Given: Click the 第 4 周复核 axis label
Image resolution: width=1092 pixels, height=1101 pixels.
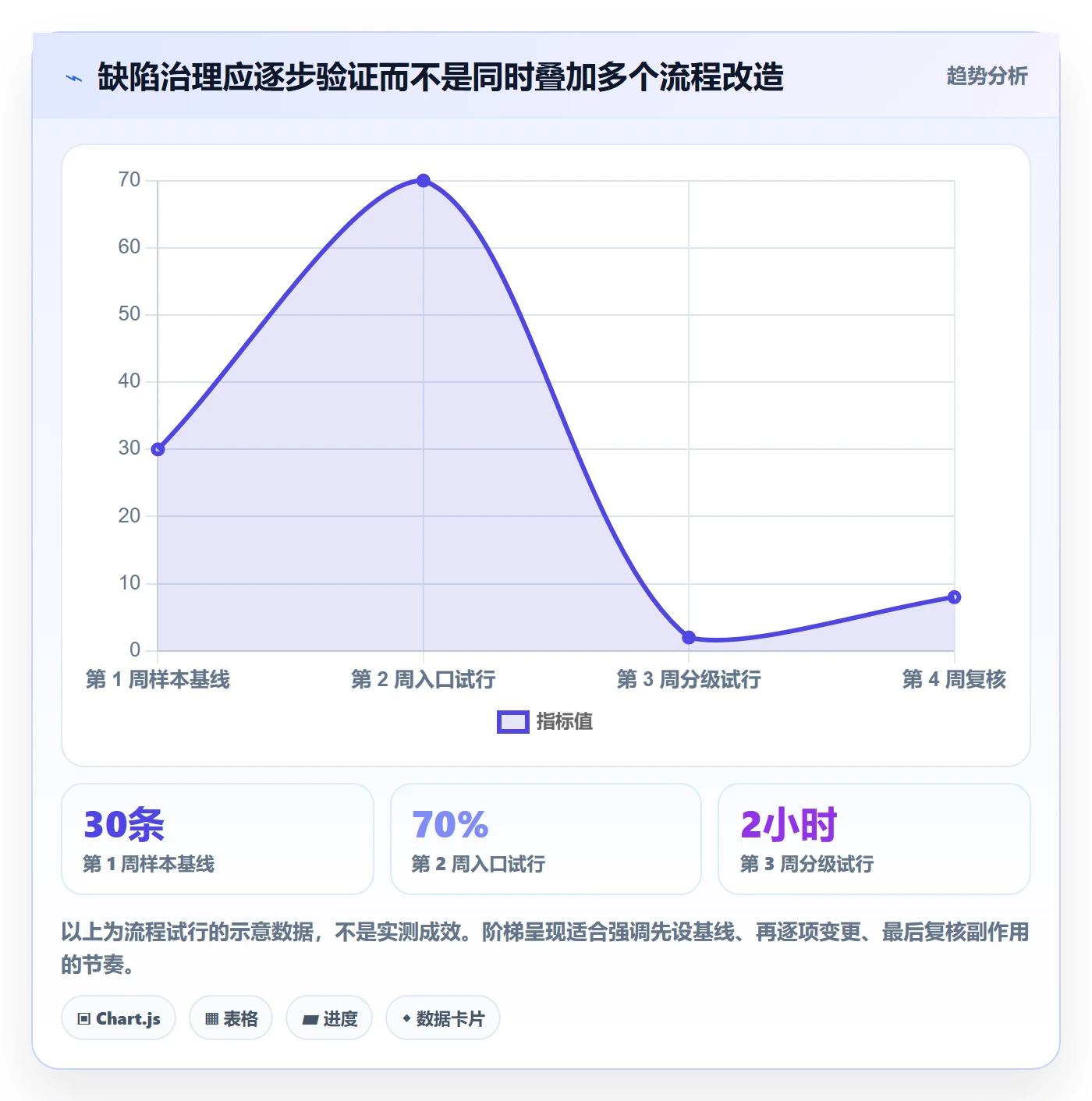Looking at the screenshot, I should click(954, 679).
